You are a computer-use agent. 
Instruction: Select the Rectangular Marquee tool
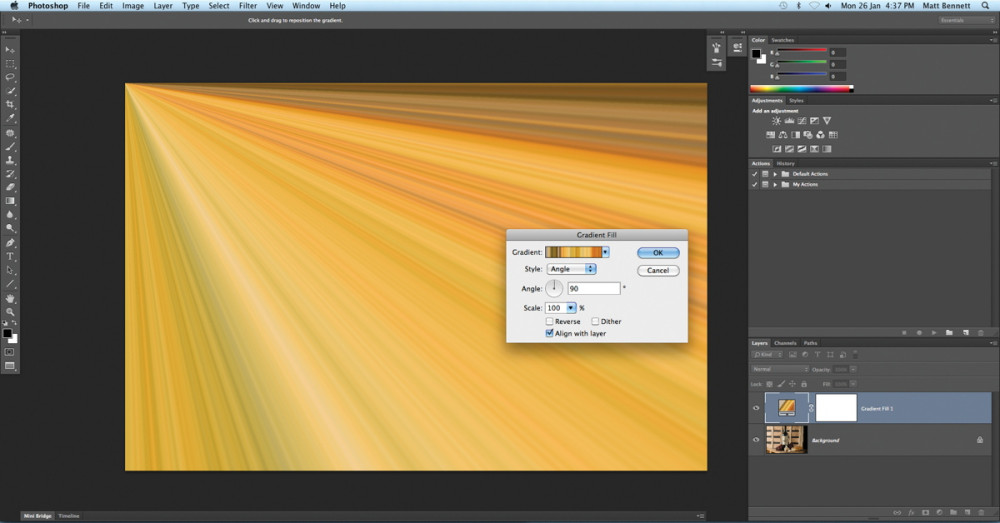tap(10, 64)
